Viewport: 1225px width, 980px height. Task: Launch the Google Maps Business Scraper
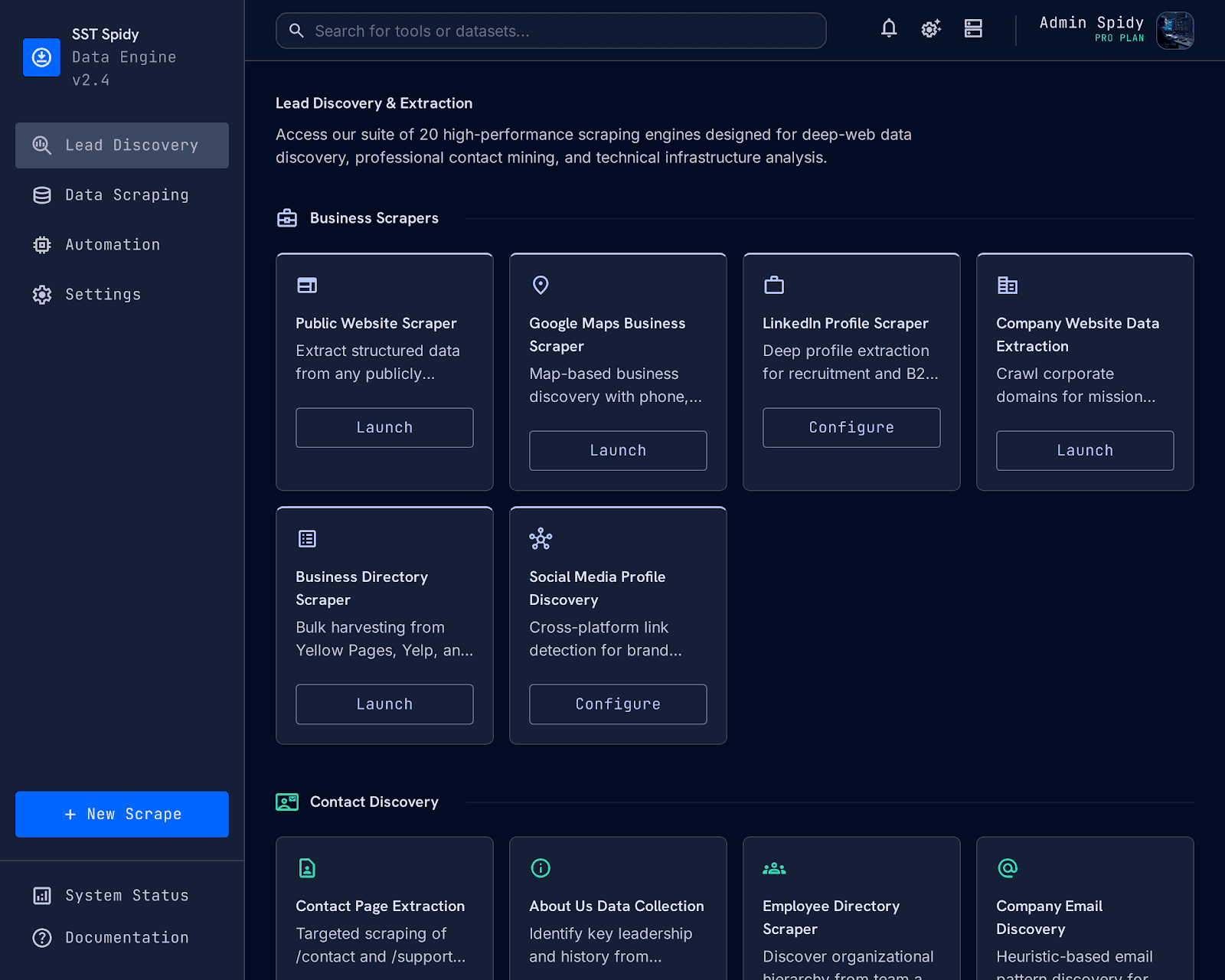click(x=618, y=451)
